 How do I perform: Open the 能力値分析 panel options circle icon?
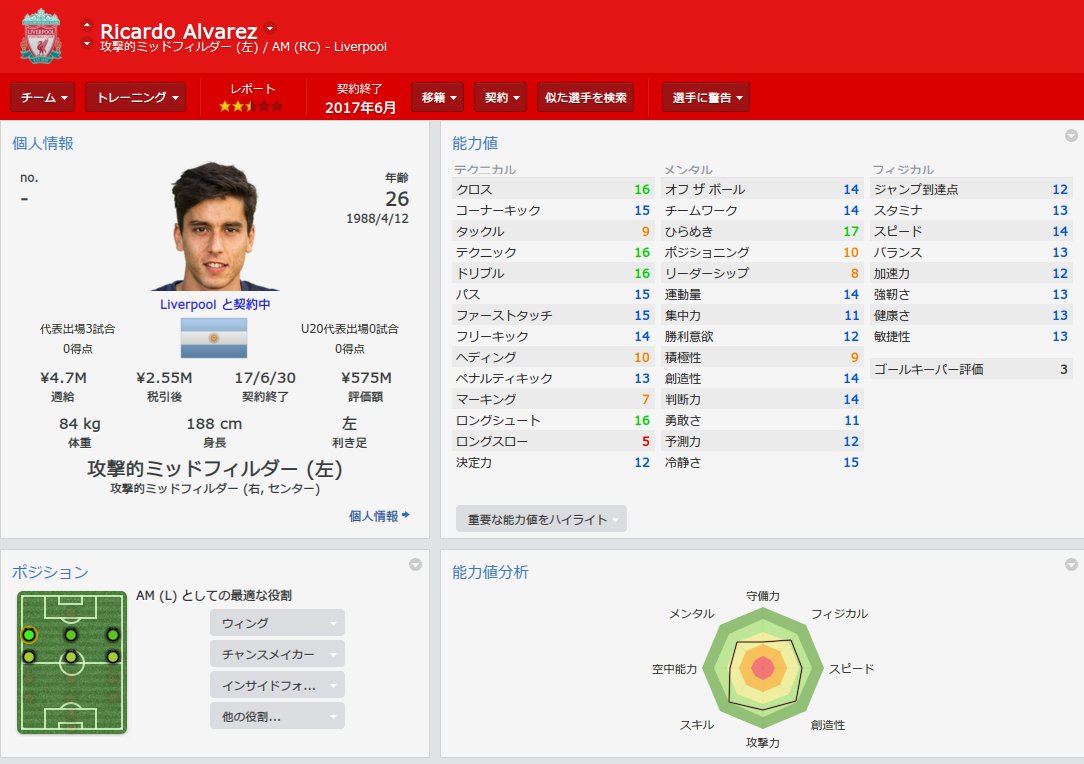point(1071,564)
